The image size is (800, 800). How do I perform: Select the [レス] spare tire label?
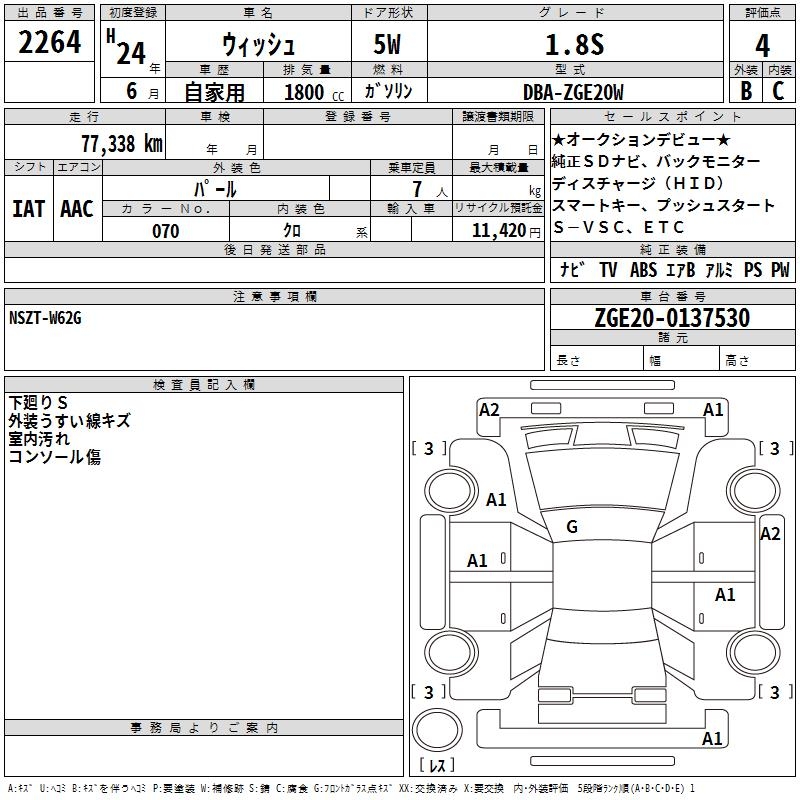[437, 765]
